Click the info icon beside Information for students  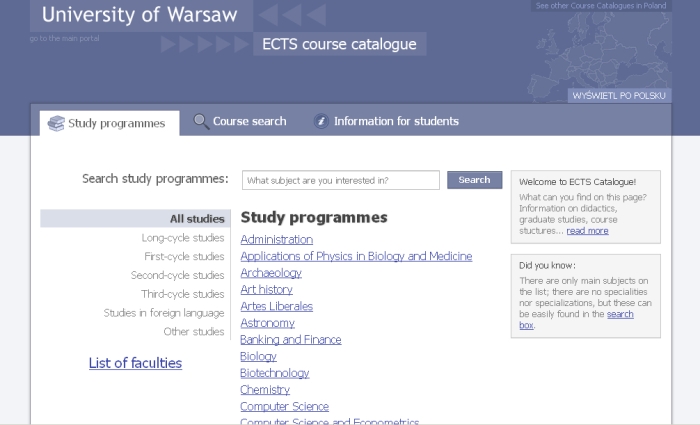(x=321, y=121)
